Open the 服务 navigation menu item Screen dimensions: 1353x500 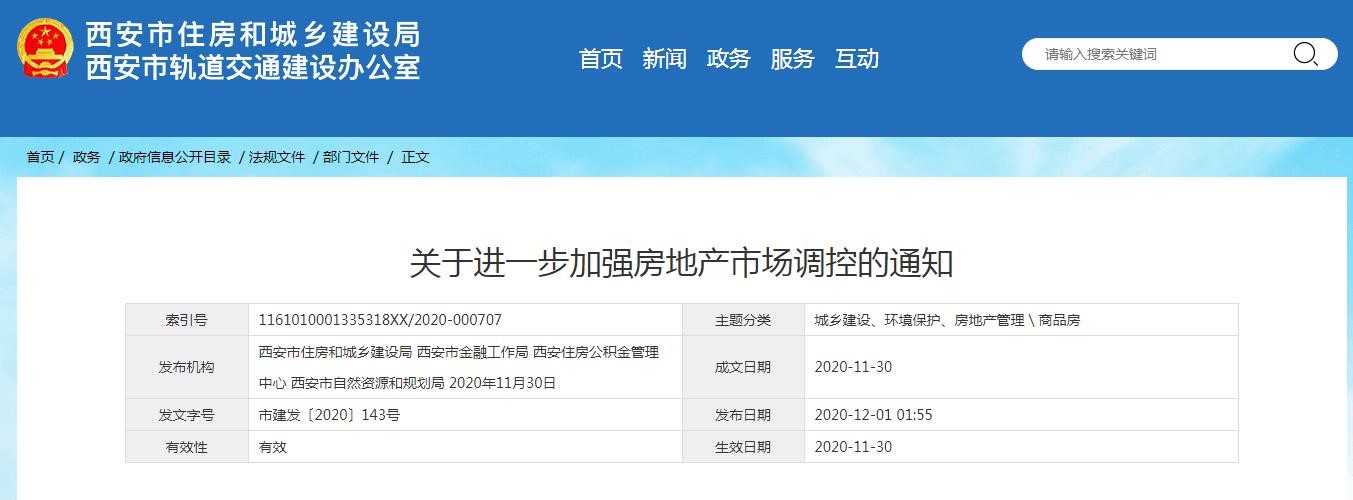click(x=793, y=59)
